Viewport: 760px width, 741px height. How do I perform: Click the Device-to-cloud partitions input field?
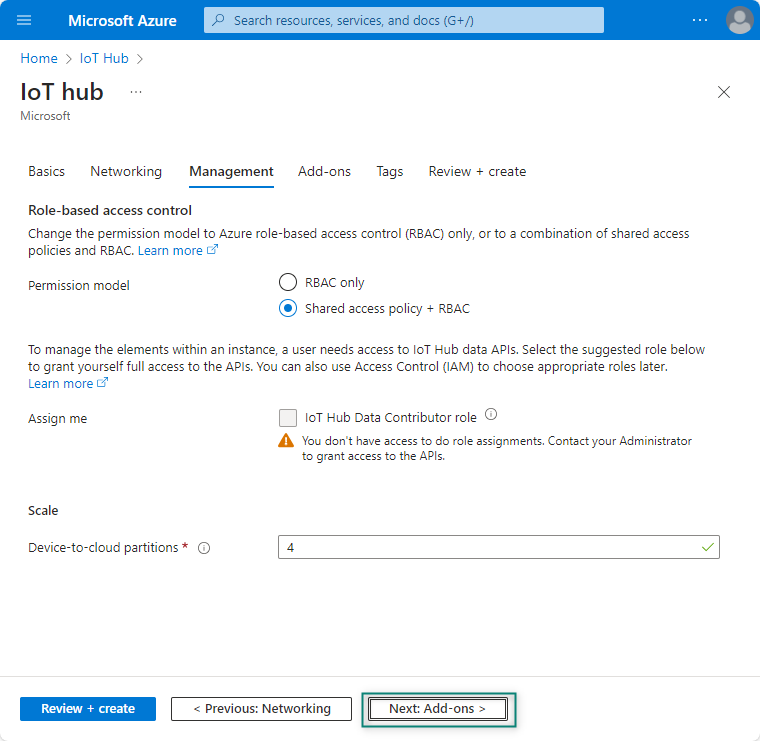tap(490, 547)
